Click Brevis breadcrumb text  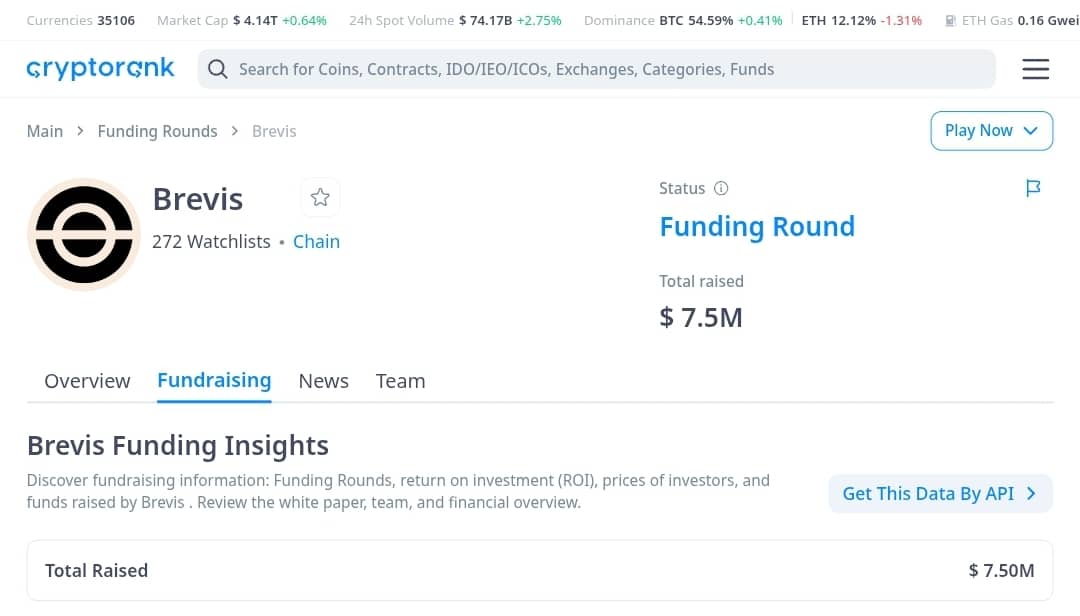tap(274, 131)
